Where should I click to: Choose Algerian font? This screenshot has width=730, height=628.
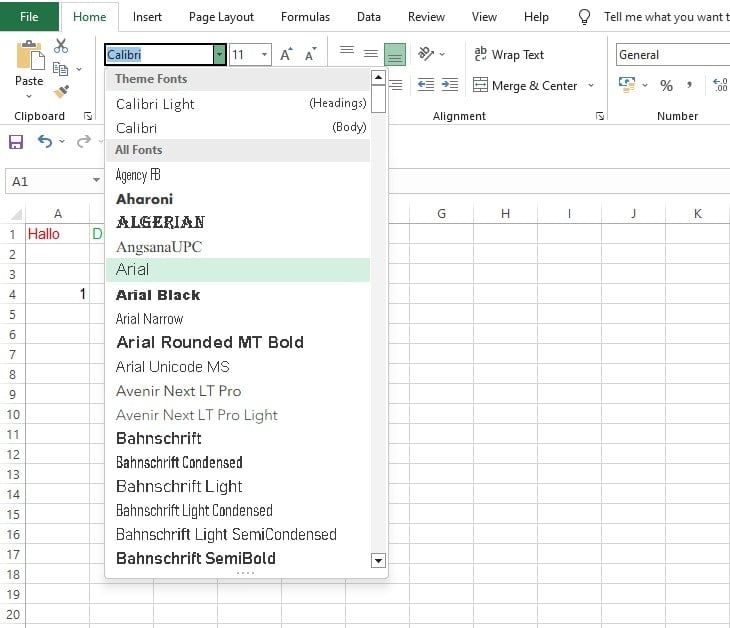238,223
